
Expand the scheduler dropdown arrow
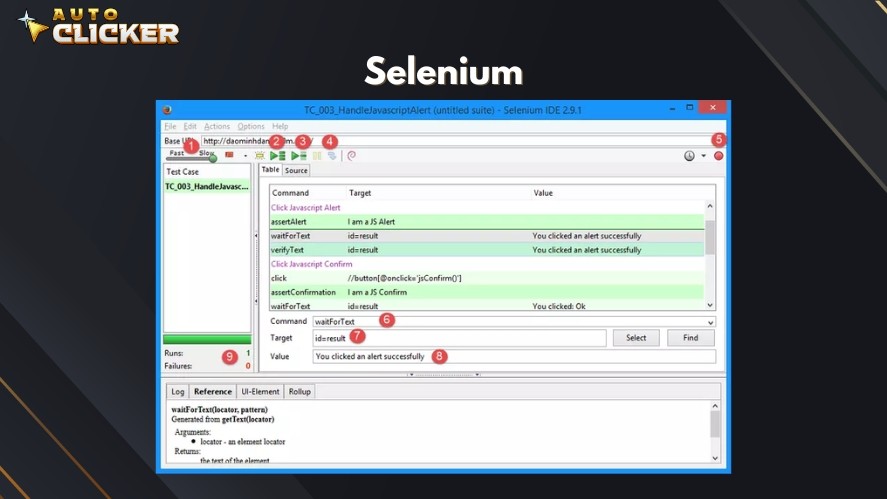point(703,156)
